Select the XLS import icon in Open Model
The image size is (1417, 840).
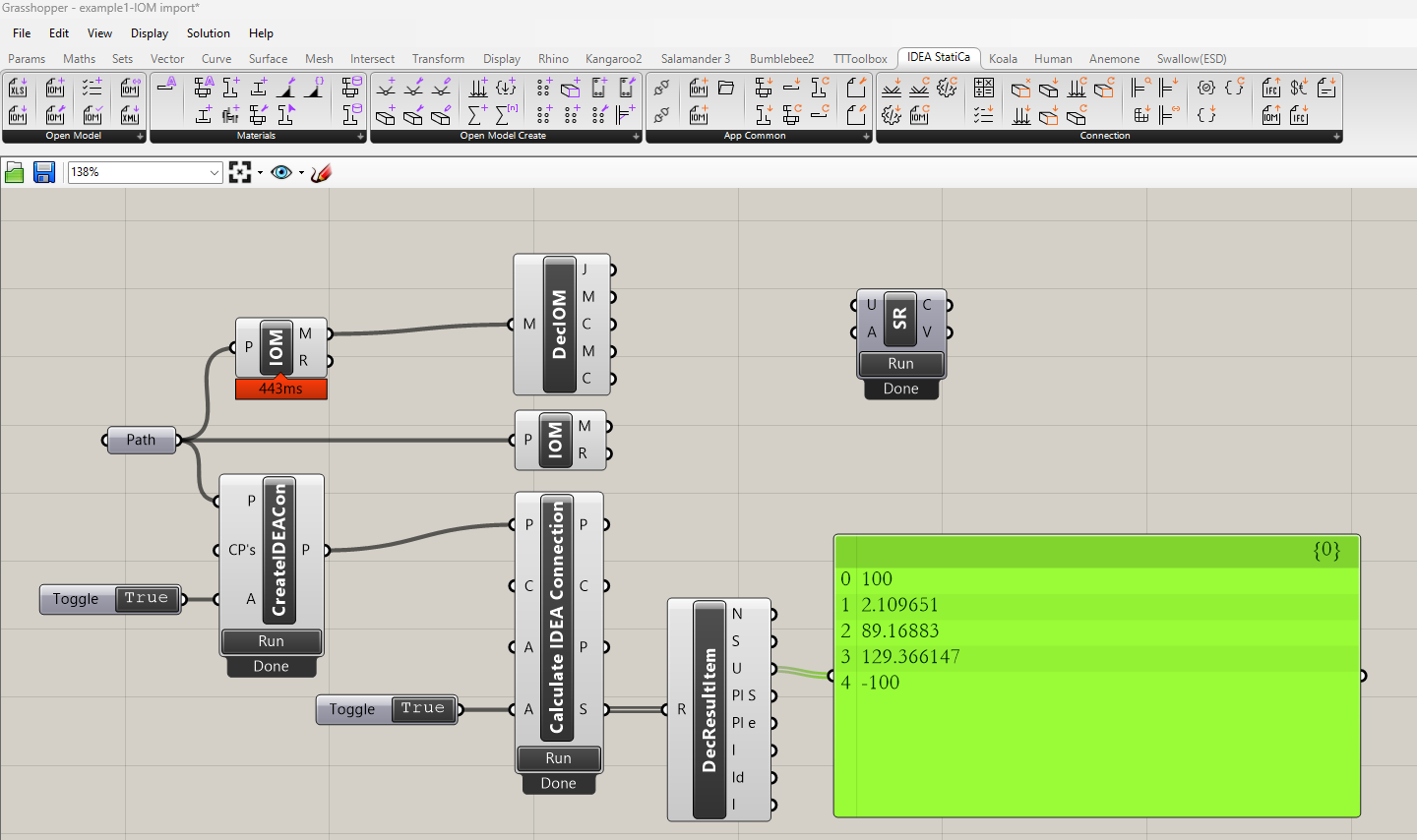[x=17, y=89]
